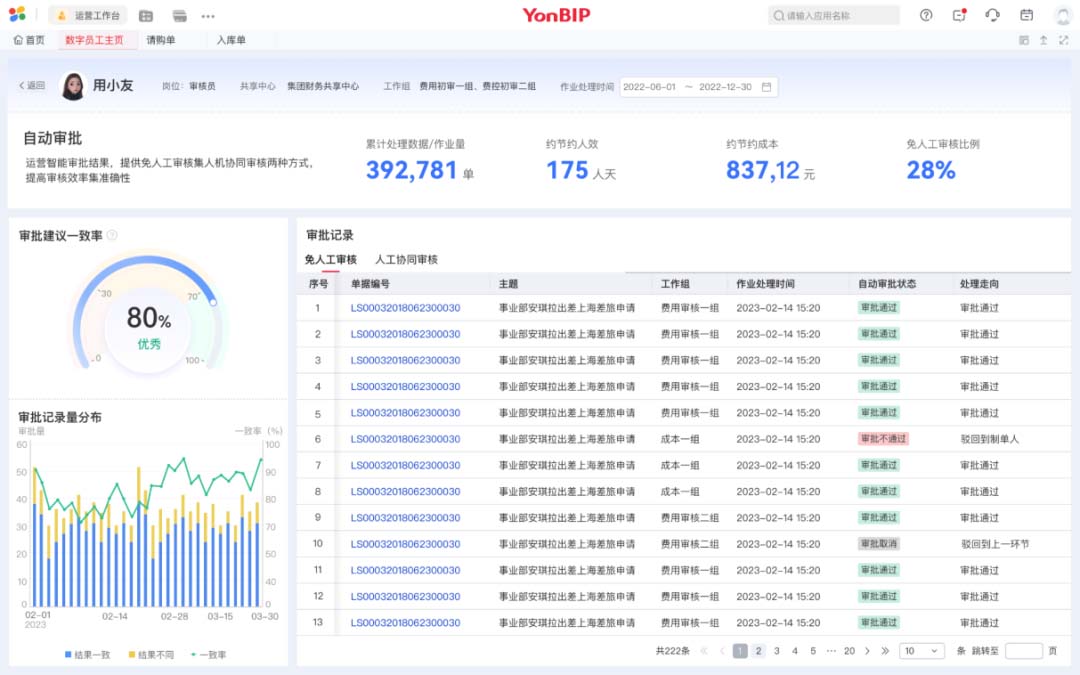Click the card icon in top toolbar
The width and height of the screenshot is (1080, 675).
[180, 15]
